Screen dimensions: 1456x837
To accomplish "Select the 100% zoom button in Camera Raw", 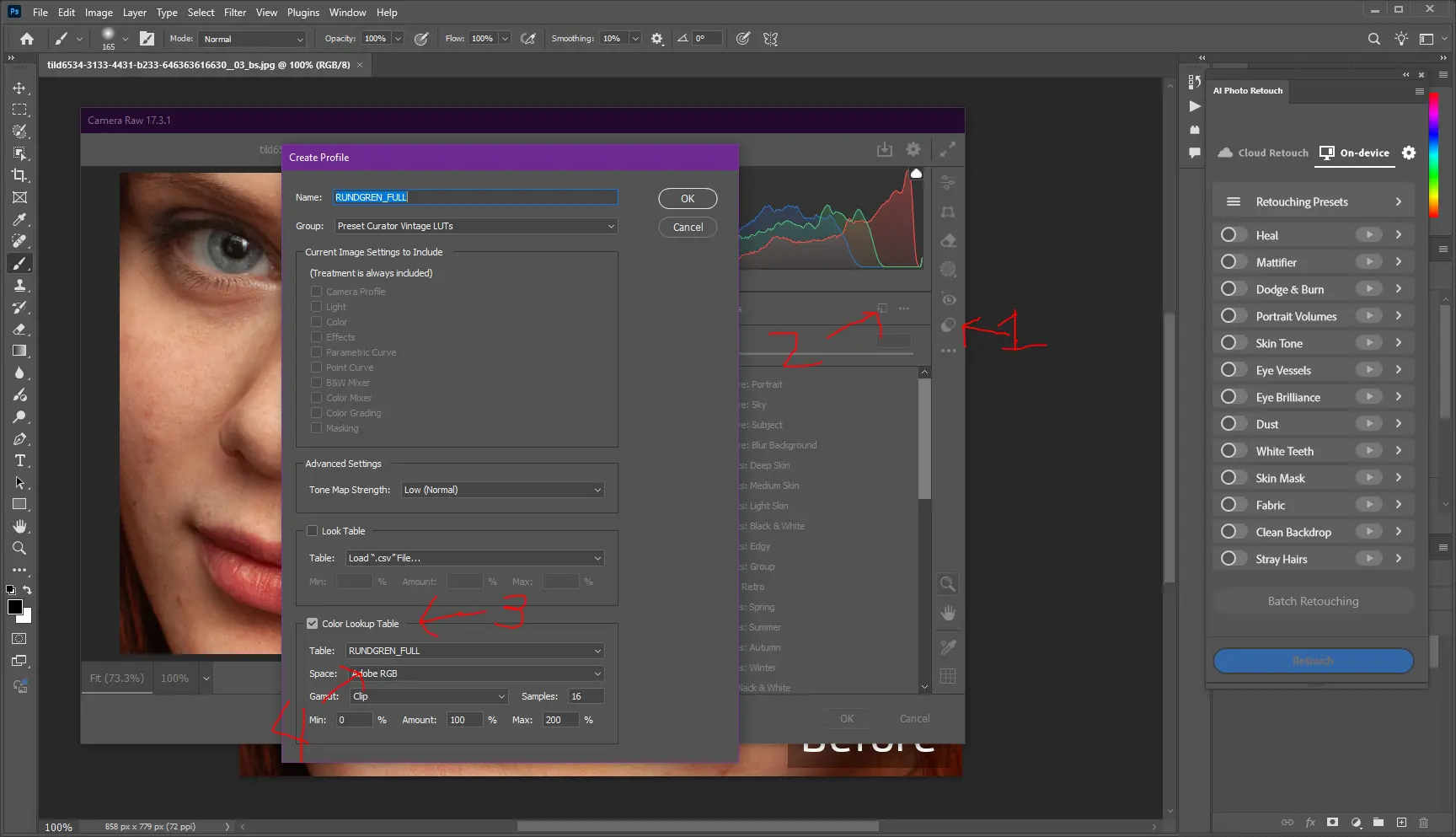I will coord(174,678).
